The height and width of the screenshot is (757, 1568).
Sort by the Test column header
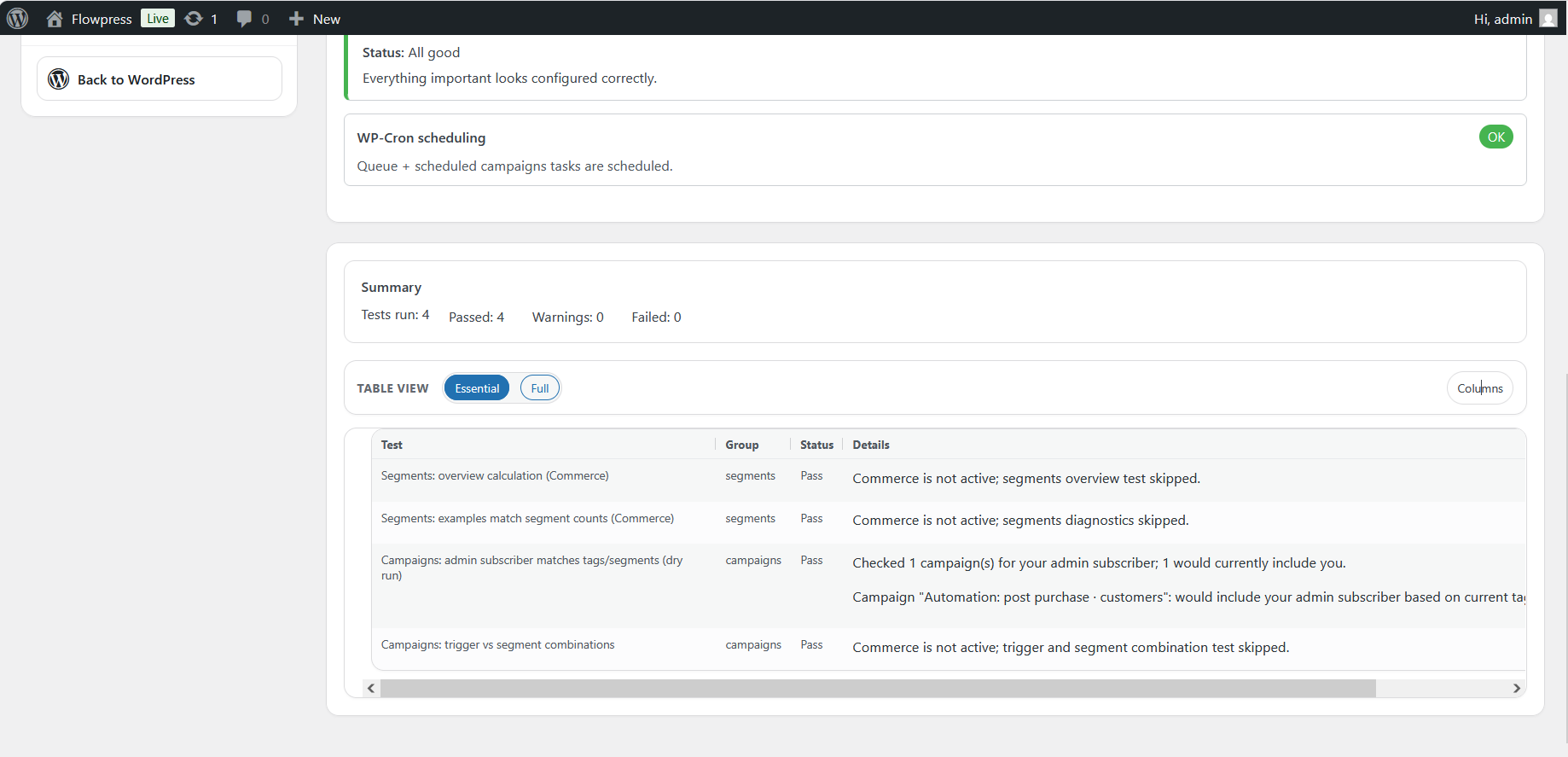click(392, 445)
